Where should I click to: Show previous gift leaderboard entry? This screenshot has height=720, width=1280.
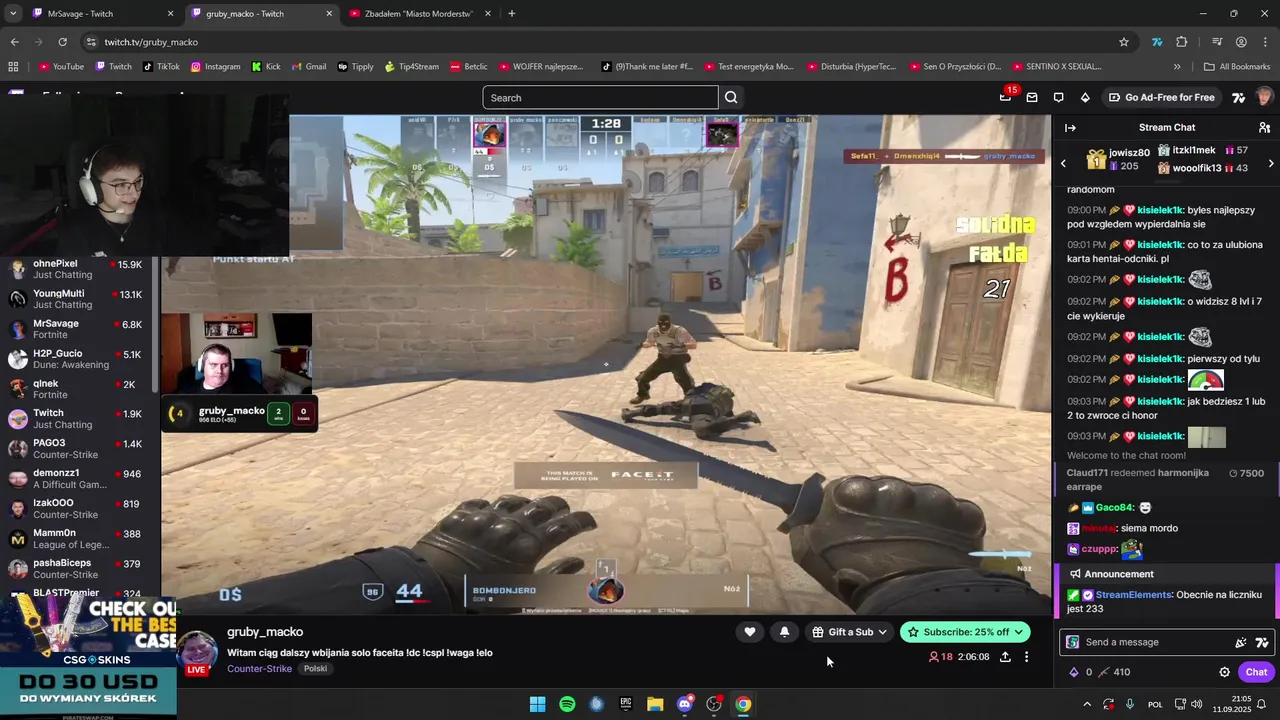(x=1063, y=163)
